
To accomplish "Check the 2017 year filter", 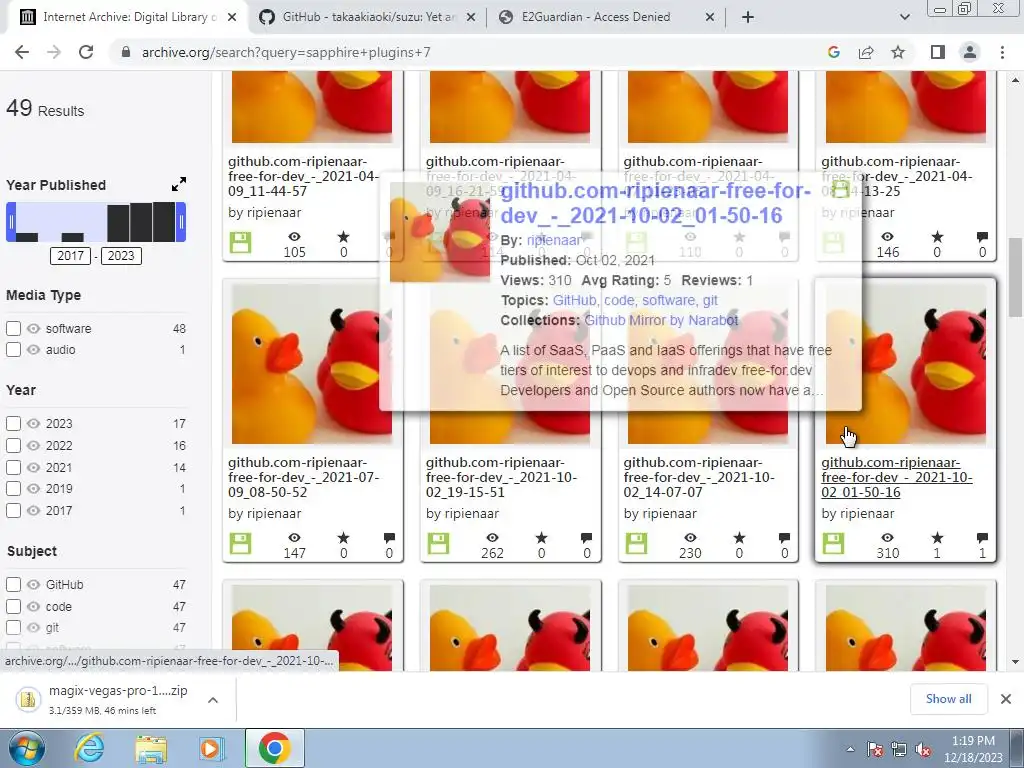I will click(x=13, y=510).
